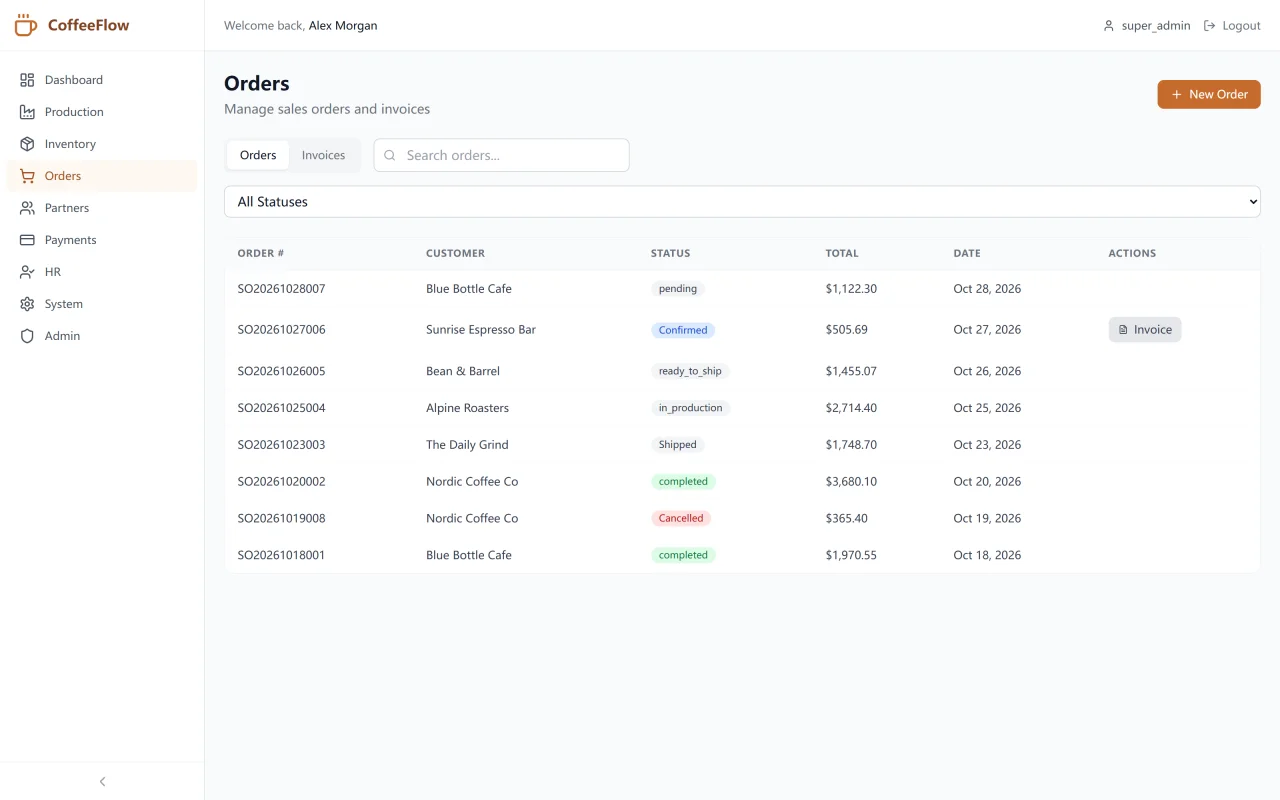Click the HR user-check icon
The image size is (1280, 800).
[x=27, y=272]
